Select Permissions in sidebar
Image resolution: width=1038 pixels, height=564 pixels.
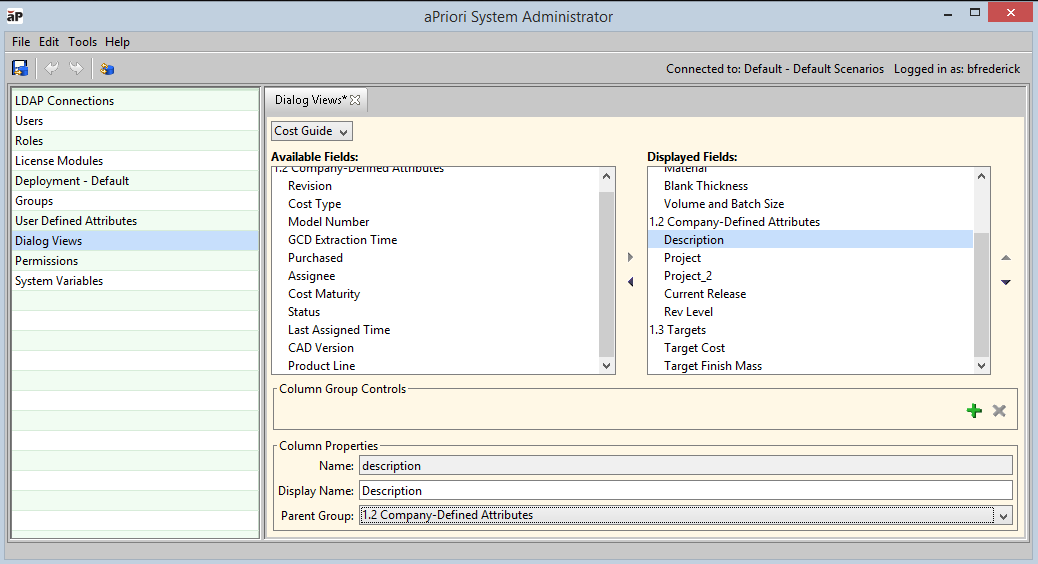(135, 261)
